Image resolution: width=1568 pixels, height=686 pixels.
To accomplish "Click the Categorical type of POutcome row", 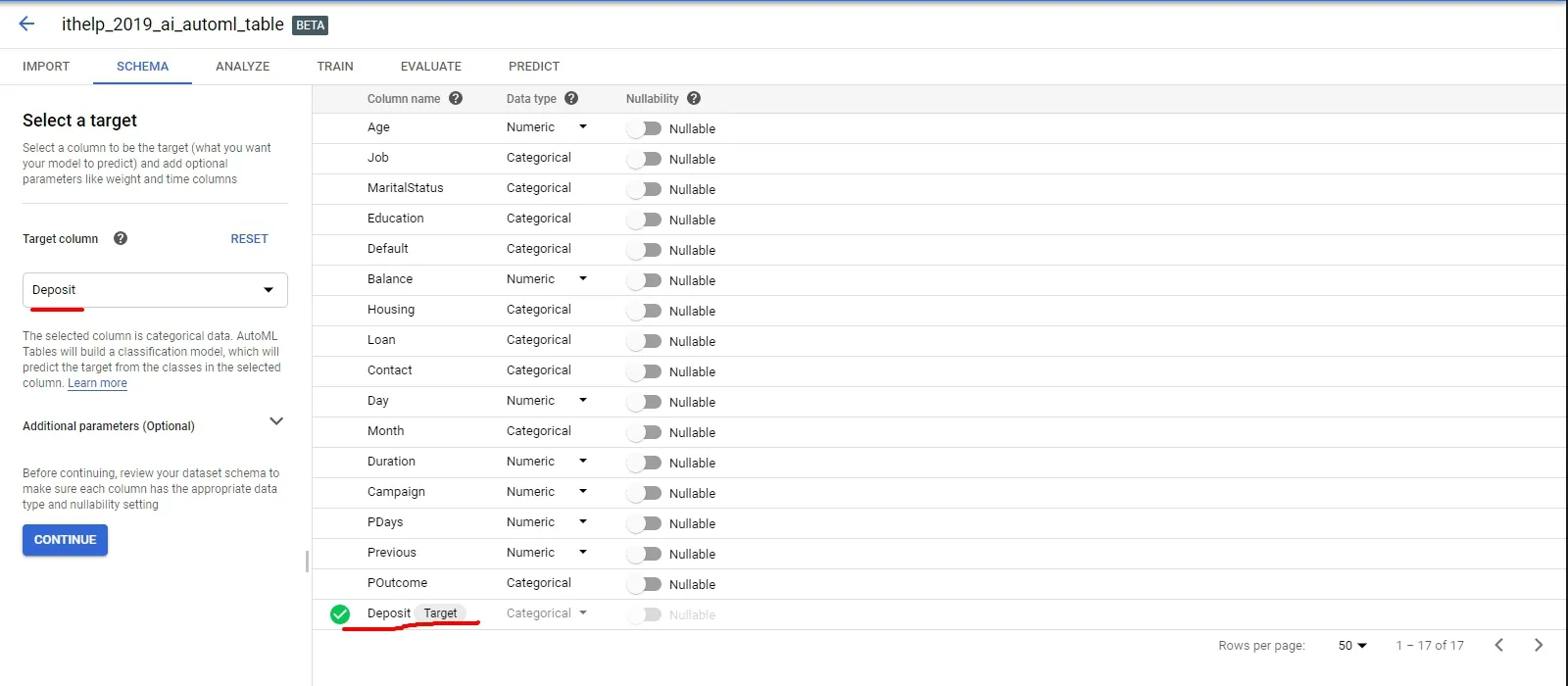I will click(x=539, y=583).
